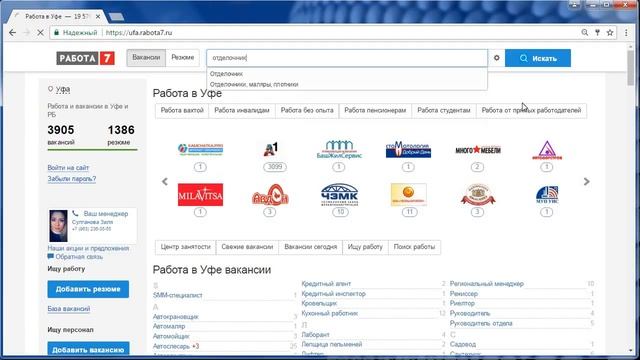The width and height of the screenshot is (640, 360).
Task: Click the Добавить вакансию button
Action: tap(88, 350)
